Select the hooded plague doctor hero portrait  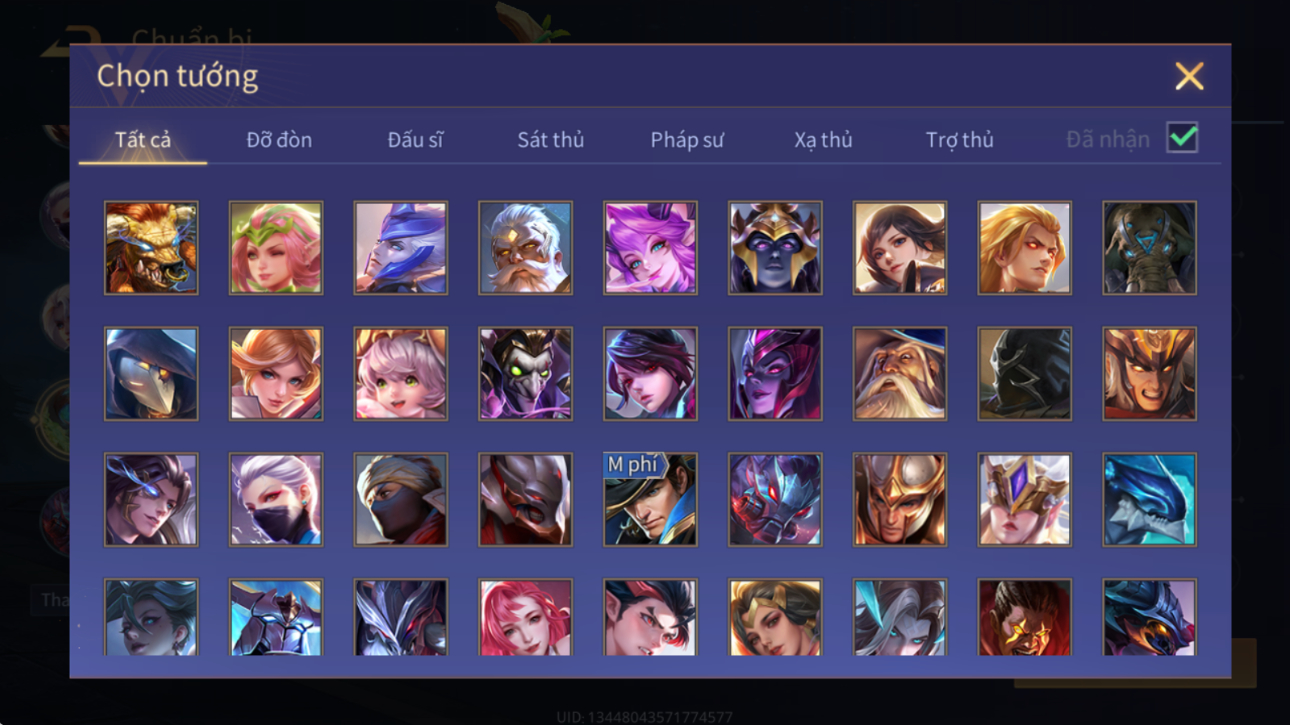pyautogui.click(x=151, y=374)
